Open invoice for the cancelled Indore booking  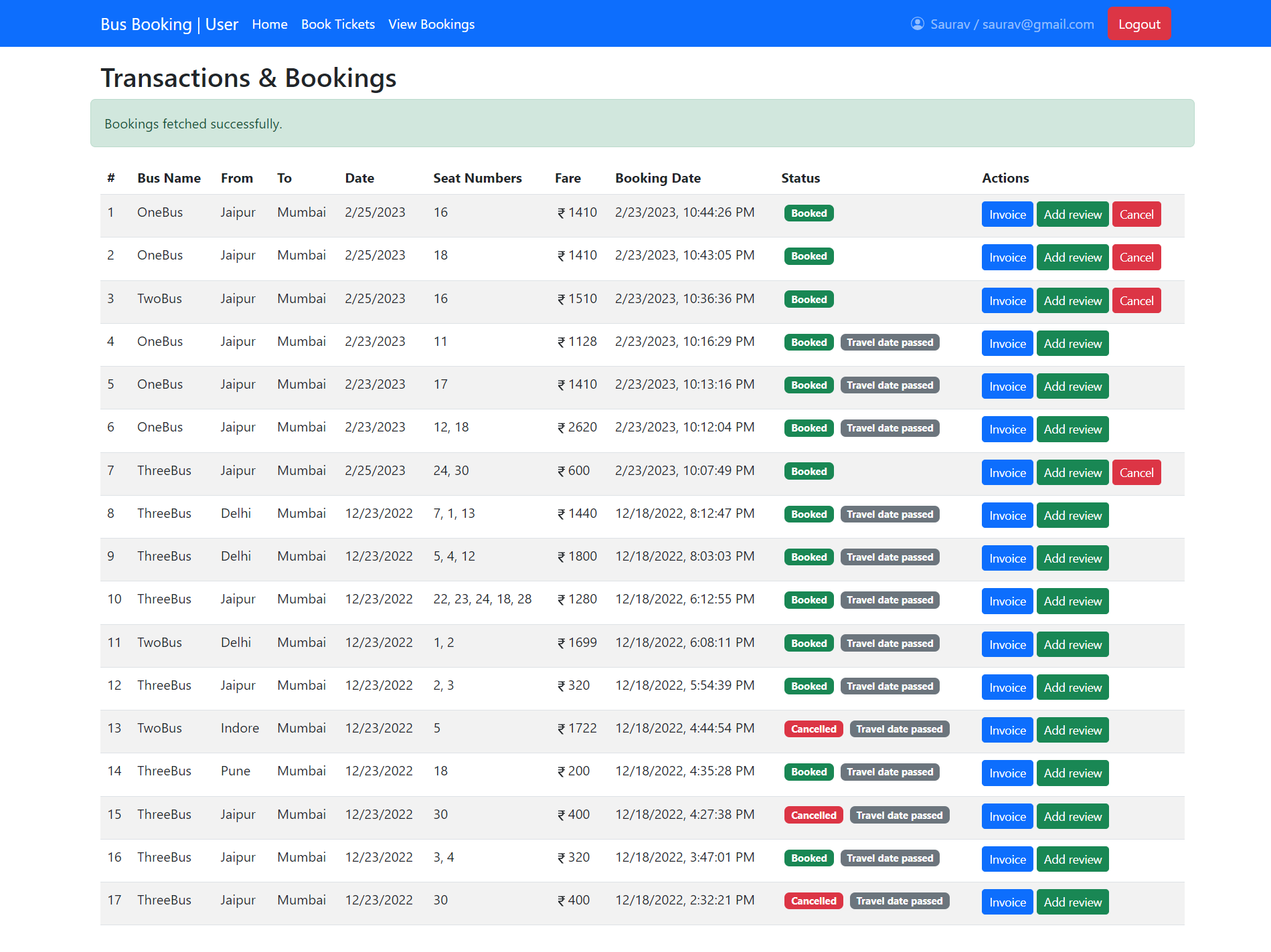click(x=1007, y=730)
